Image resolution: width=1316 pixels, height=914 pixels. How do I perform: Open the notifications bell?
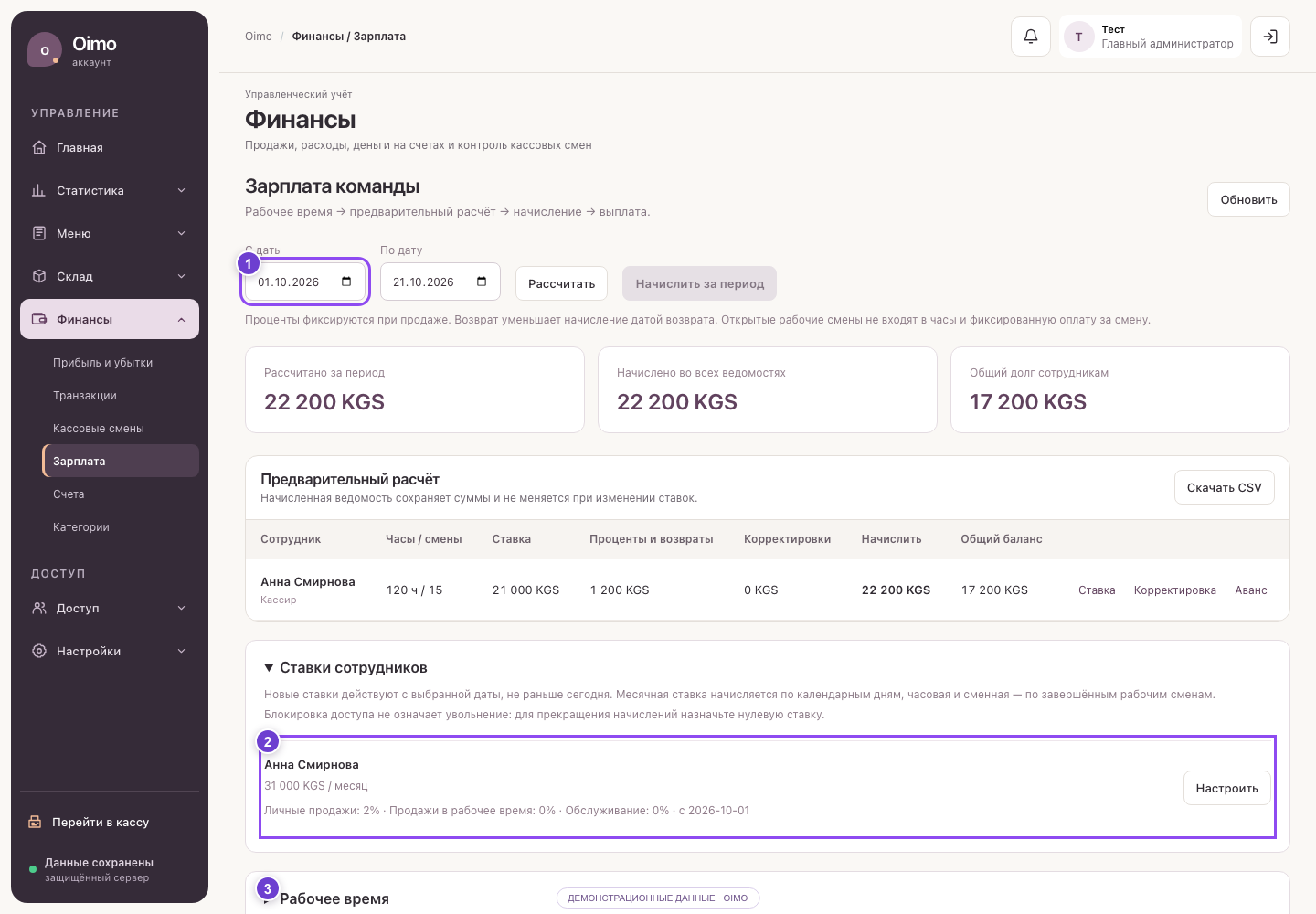pos(1031,37)
